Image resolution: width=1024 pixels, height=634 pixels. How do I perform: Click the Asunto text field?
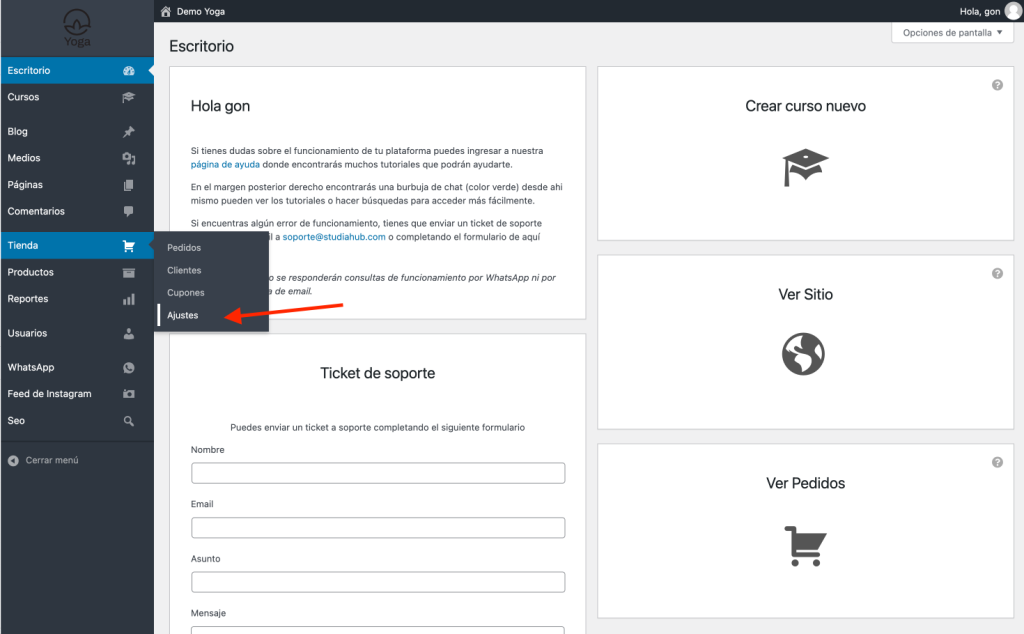tap(377, 582)
